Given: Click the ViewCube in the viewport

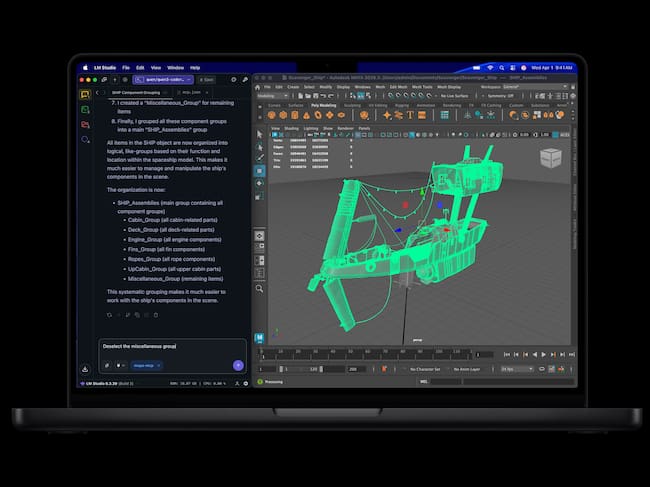Looking at the screenshot, I should 551,157.
